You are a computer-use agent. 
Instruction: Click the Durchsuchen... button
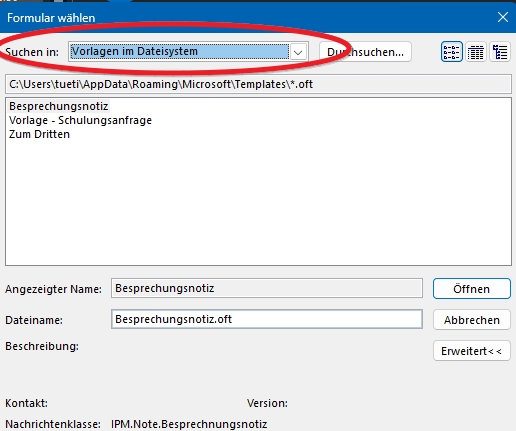pyautogui.click(x=365, y=52)
